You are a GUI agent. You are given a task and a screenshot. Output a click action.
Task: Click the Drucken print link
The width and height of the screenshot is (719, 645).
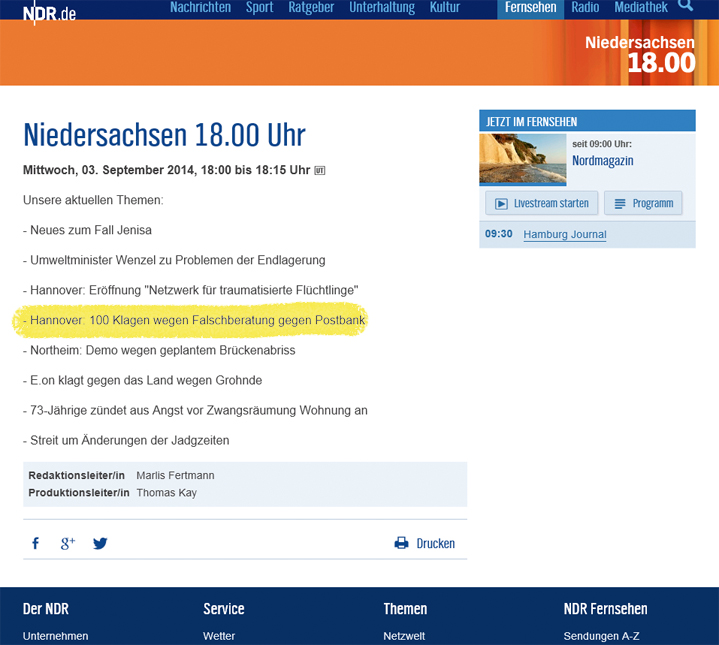click(x=436, y=543)
